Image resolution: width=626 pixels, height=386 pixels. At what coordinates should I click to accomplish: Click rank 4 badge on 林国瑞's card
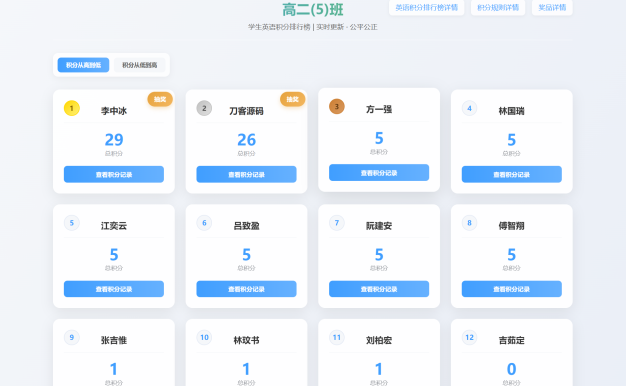470,108
